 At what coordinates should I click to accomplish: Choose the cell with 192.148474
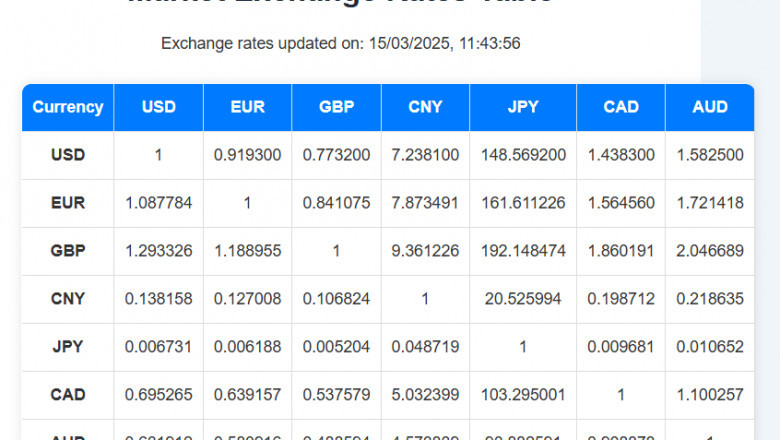523,251
